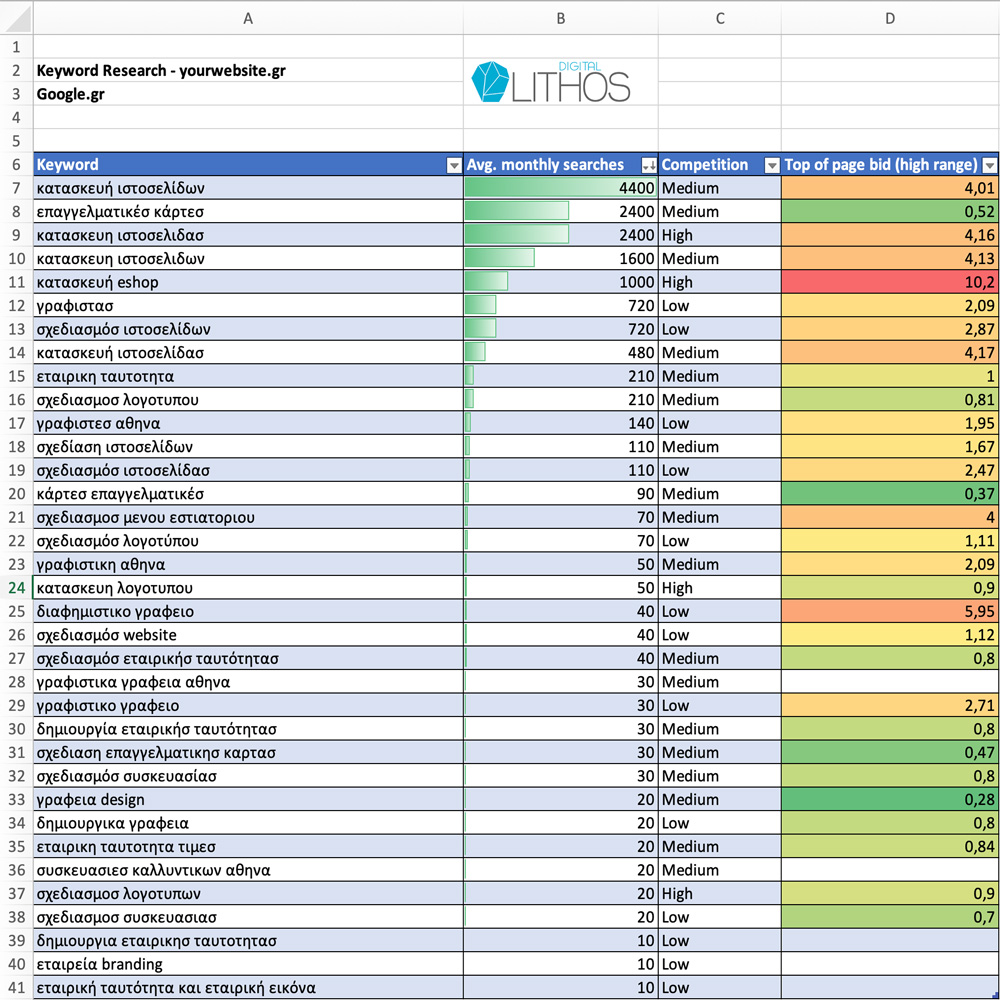Expand the Competition column filter arrow
1000x1000 pixels.
[771, 165]
